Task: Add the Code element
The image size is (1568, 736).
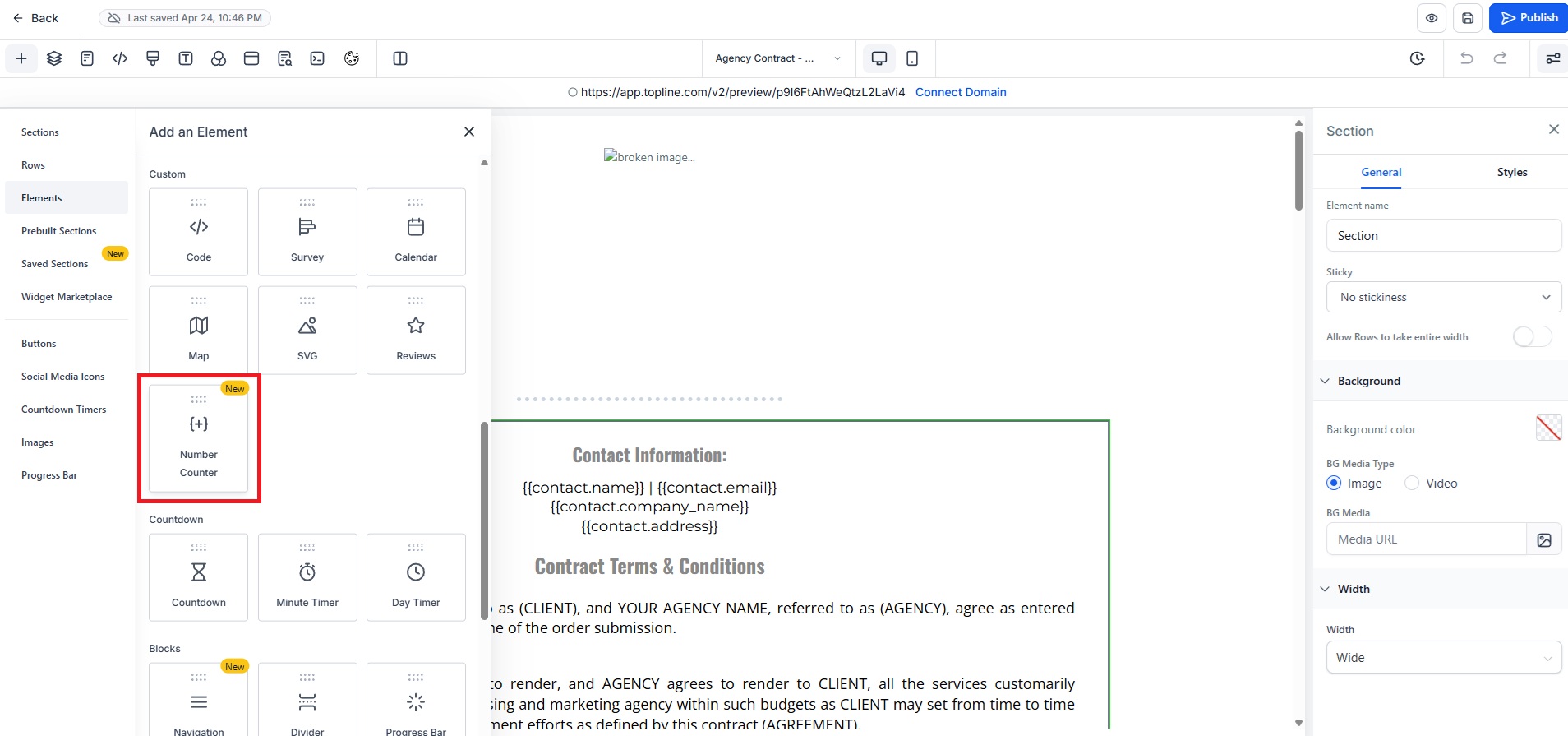Action: pos(199,232)
